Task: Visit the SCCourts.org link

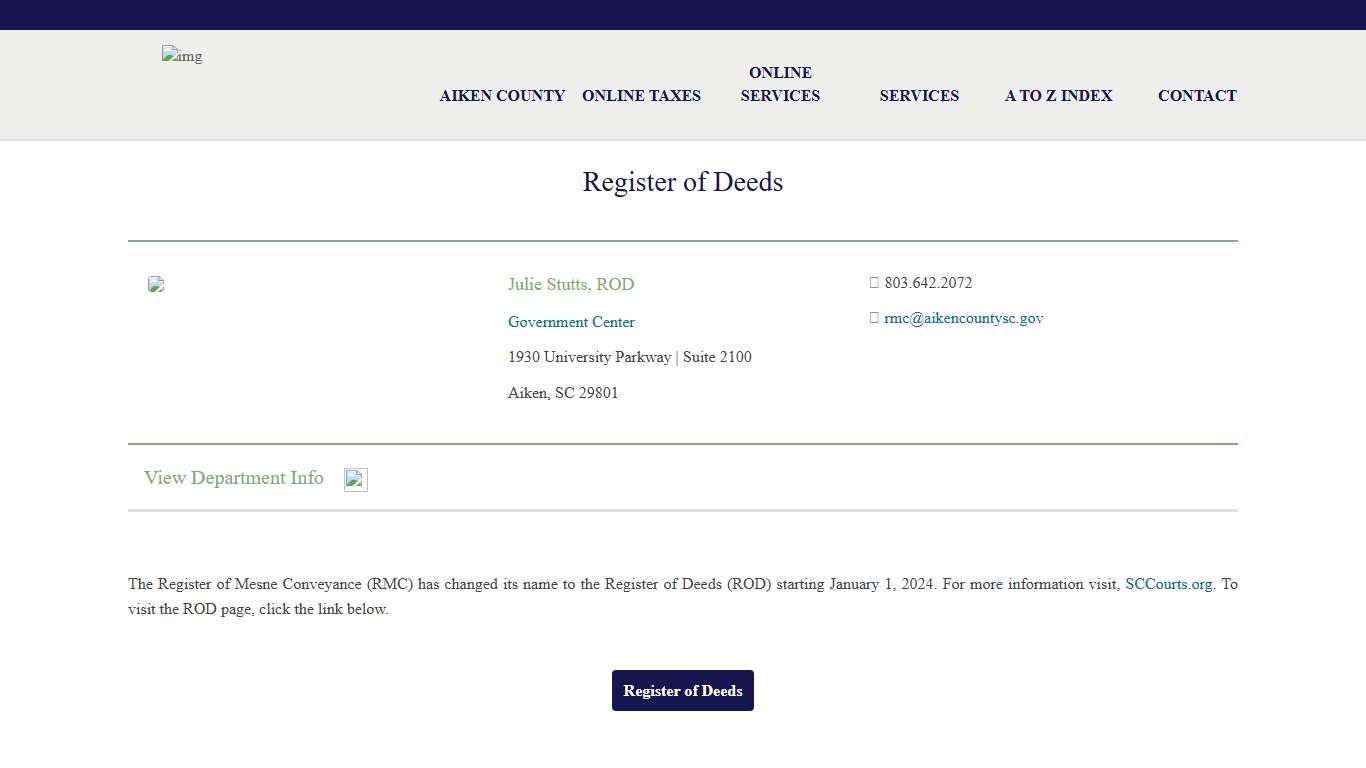Action: click(x=1168, y=583)
